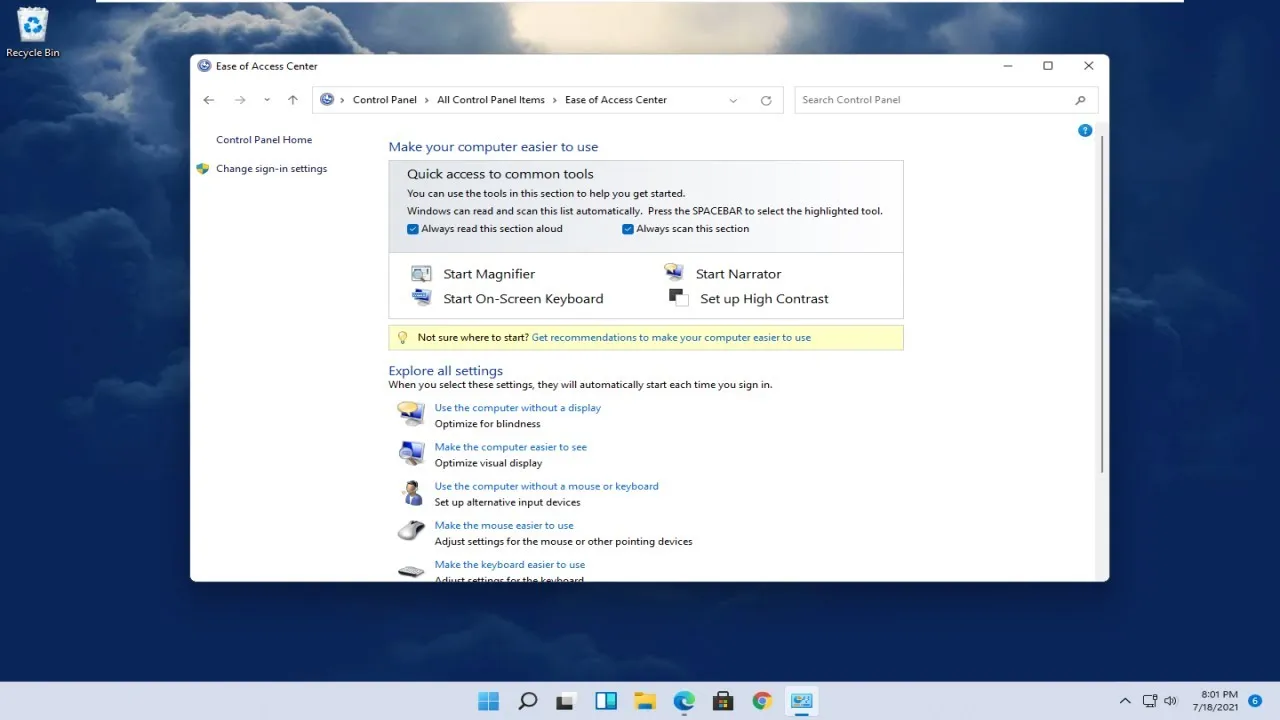The image size is (1280, 720).
Task: Click the Start Narrator icon
Action: (x=674, y=273)
